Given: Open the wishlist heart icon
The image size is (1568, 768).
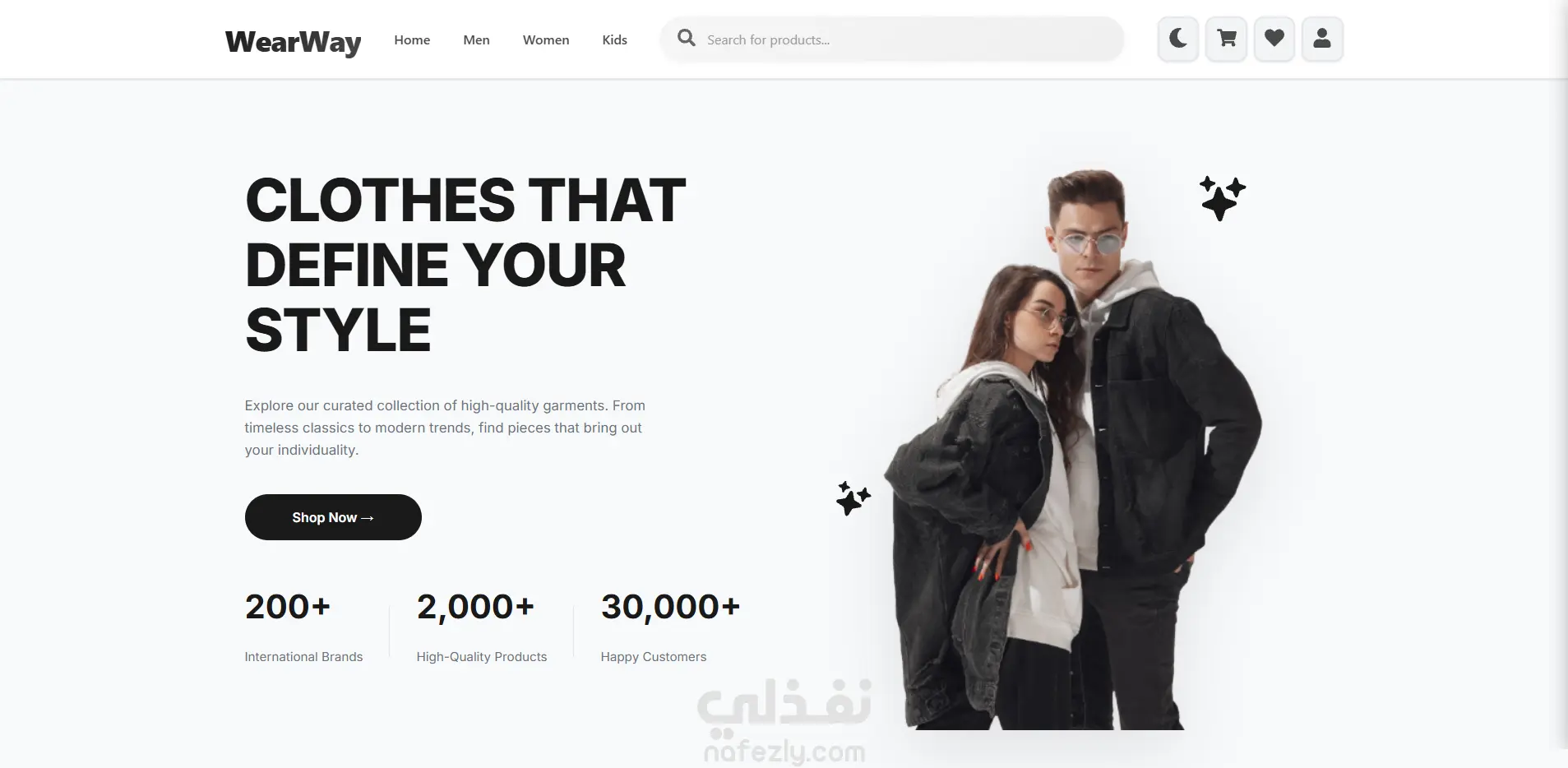Looking at the screenshot, I should tap(1274, 39).
